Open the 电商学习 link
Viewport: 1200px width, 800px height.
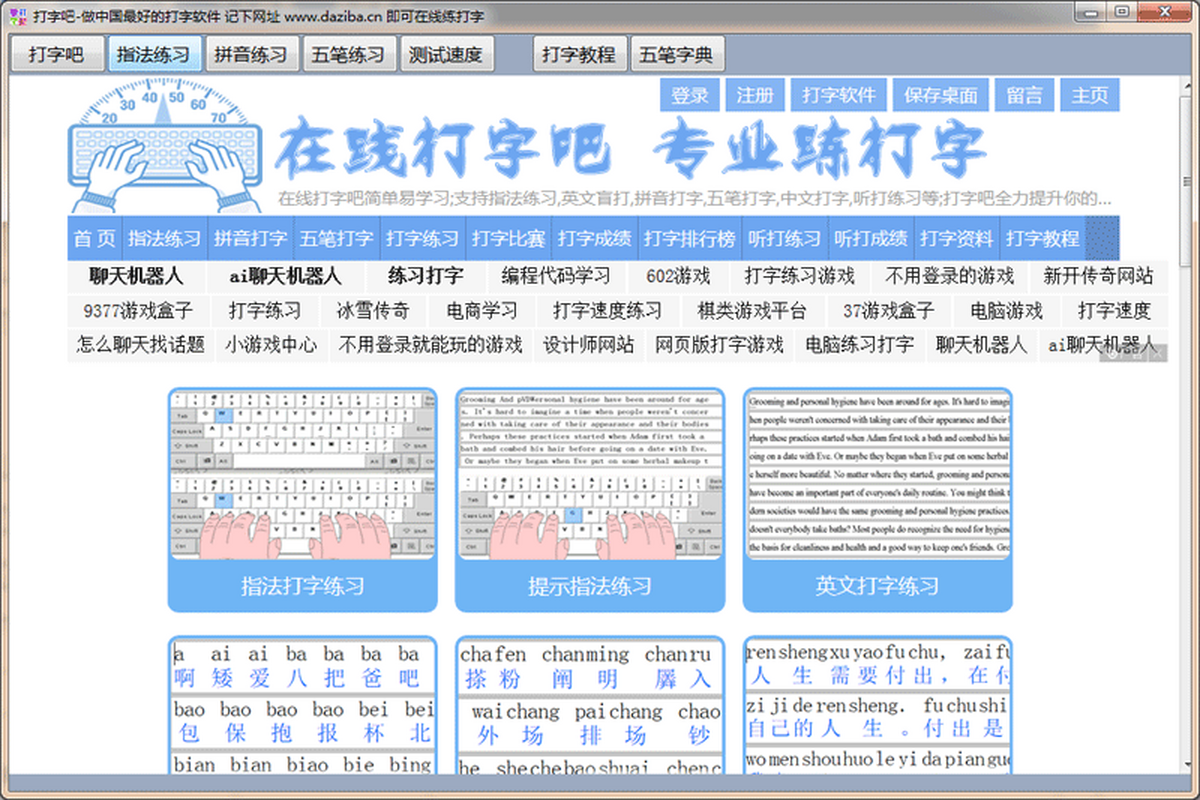point(482,311)
